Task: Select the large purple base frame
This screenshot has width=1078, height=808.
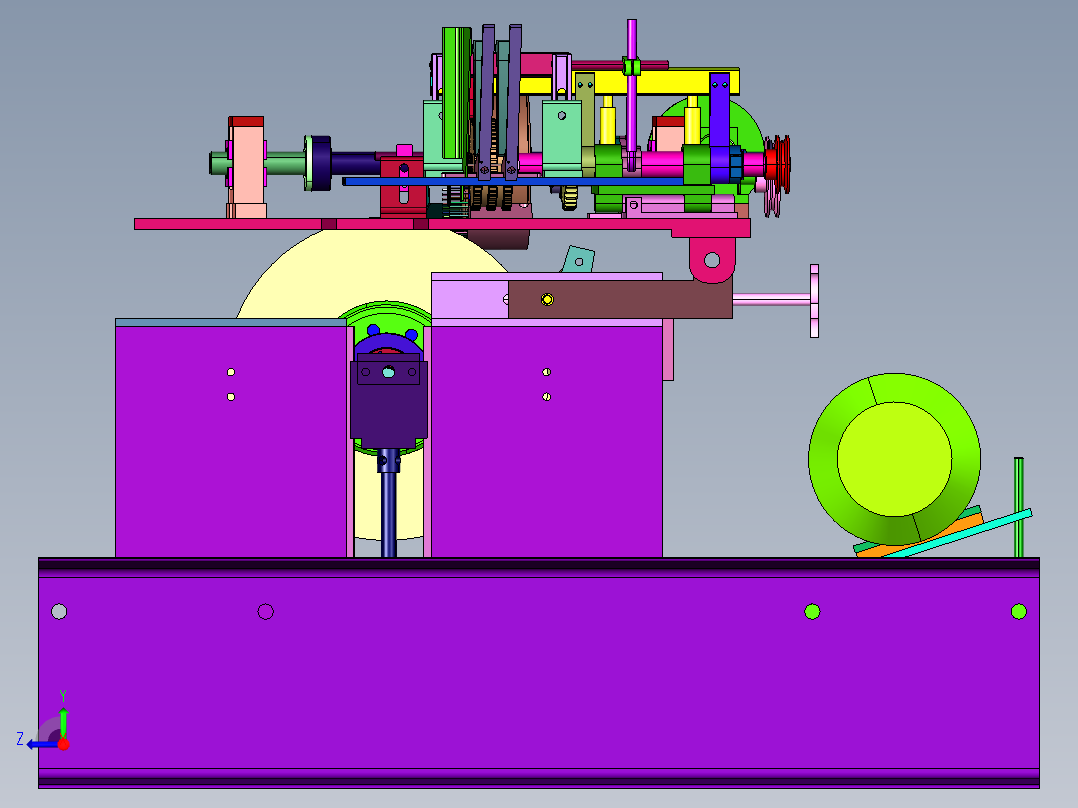Action: pyautogui.click(x=538, y=673)
